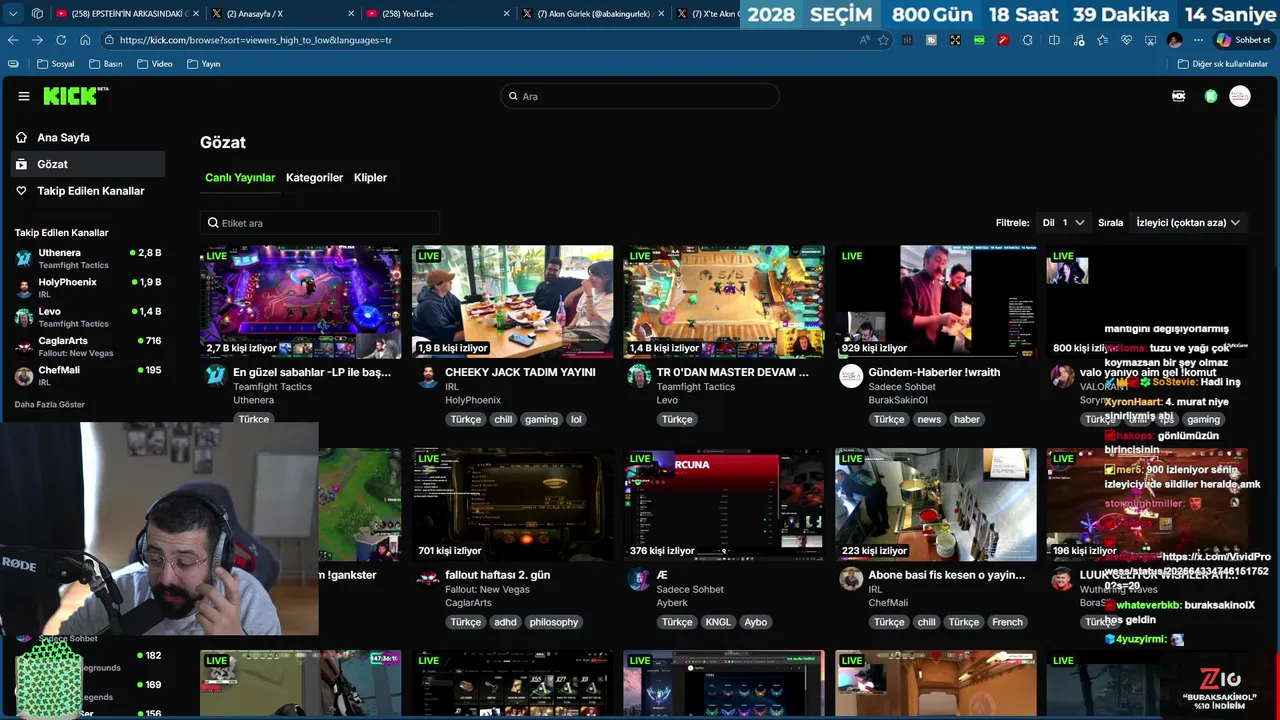The image size is (1280, 720).
Task: Click the green circular icon in Kick header
Action: point(1211,96)
